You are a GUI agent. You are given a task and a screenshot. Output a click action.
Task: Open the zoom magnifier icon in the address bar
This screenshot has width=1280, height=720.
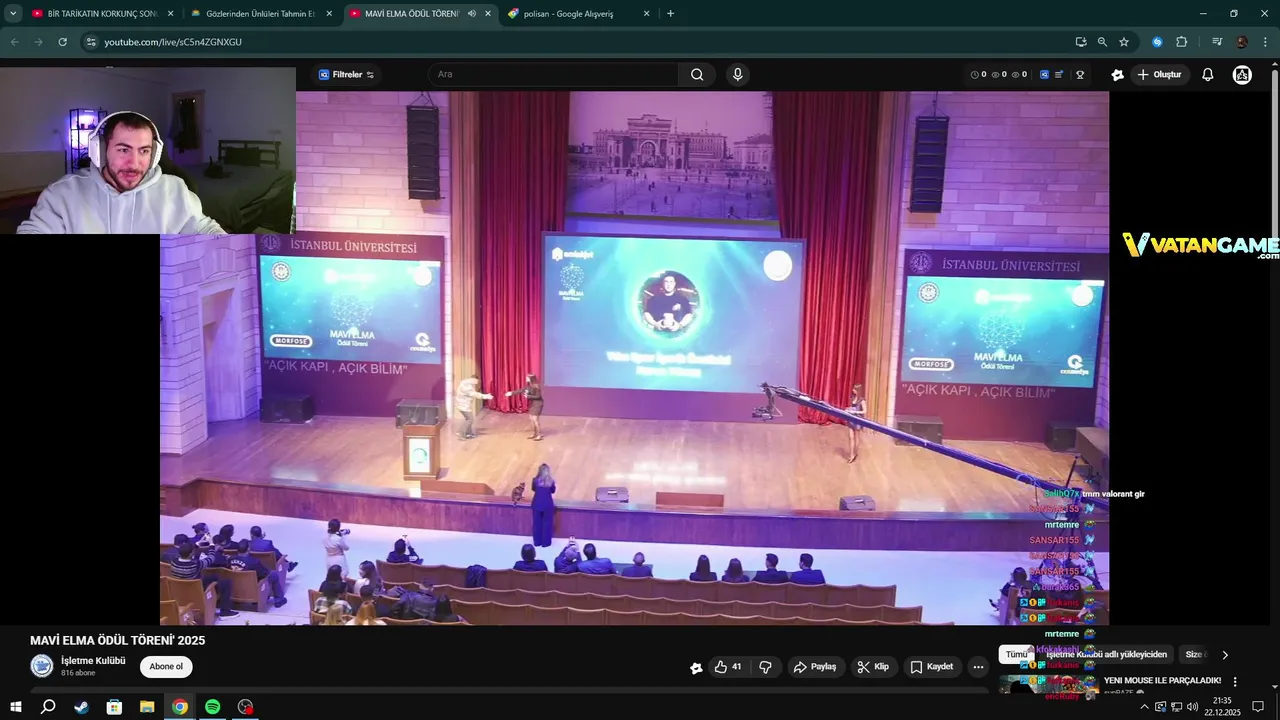pyautogui.click(x=1102, y=42)
